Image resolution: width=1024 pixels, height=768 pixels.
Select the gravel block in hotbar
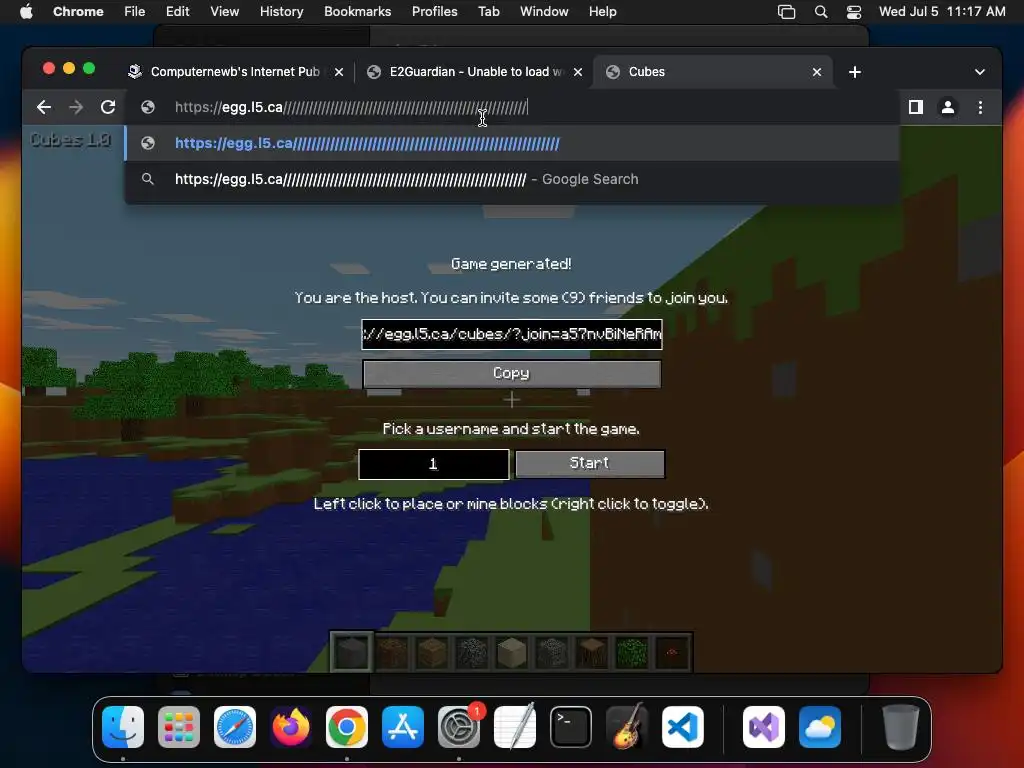coord(552,652)
